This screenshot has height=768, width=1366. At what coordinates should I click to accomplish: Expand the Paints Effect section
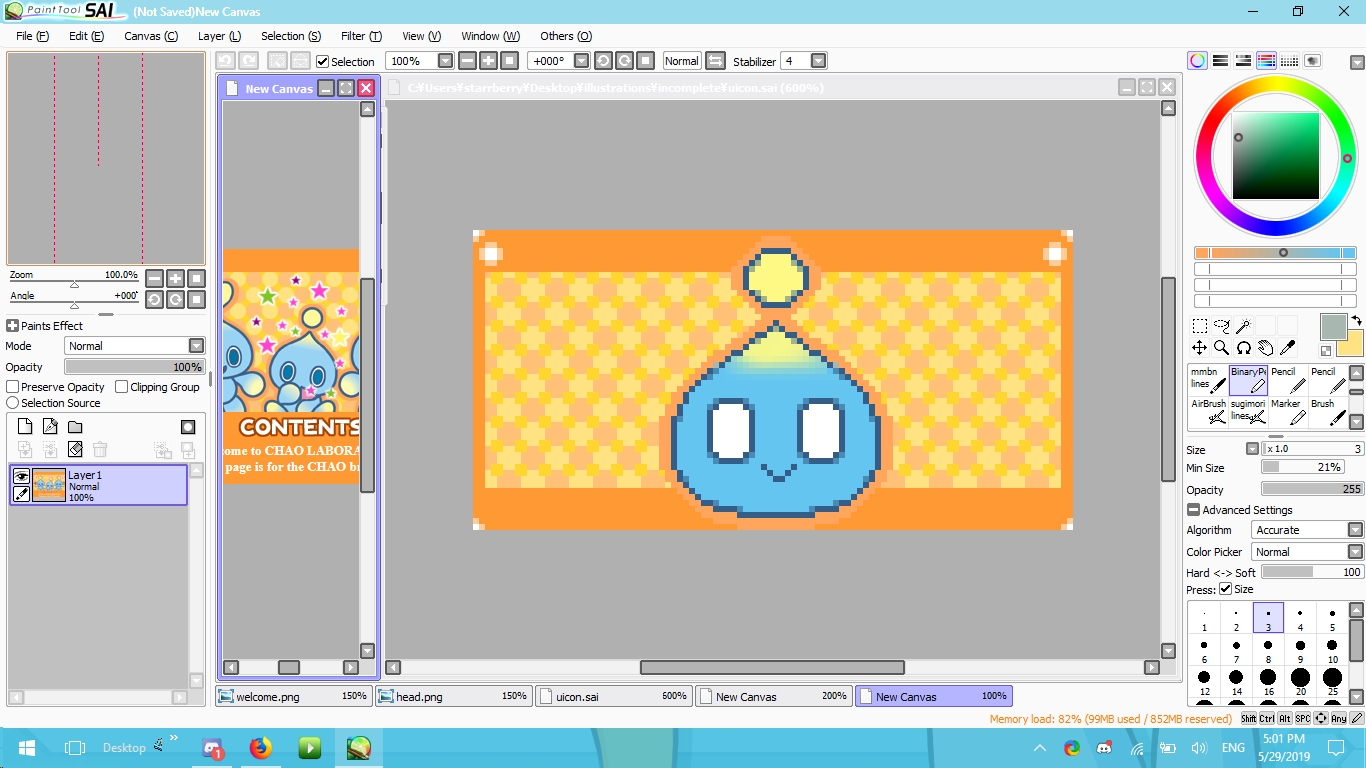tap(12, 326)
